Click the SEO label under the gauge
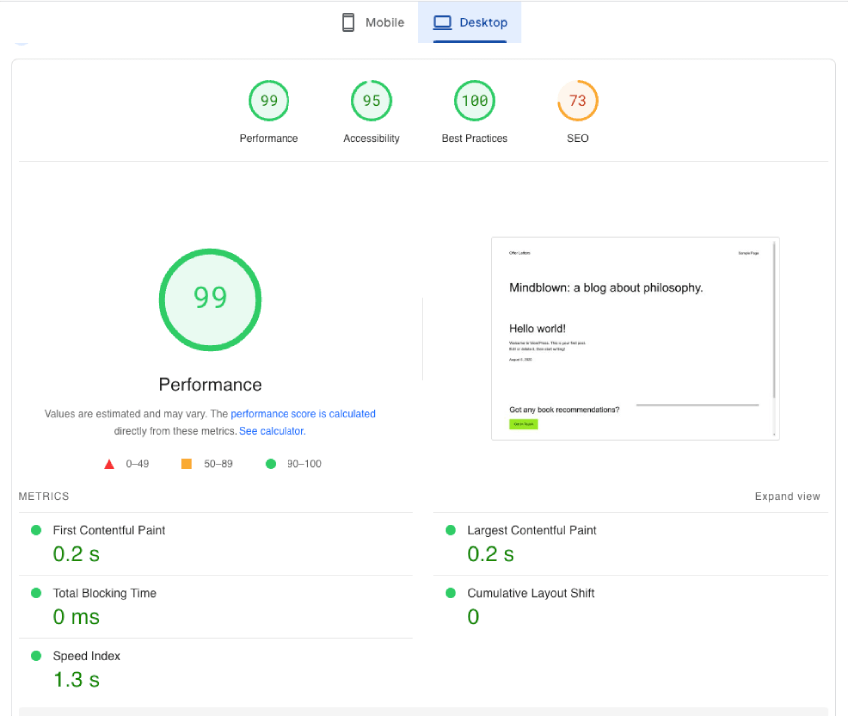Viewport: 848px width, 716px height. pyautogui.click(x=578, y=138)
